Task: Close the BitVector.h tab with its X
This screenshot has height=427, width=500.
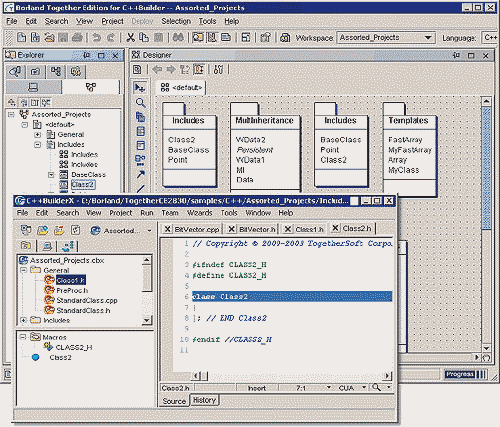Action: (x=231, y=229)
